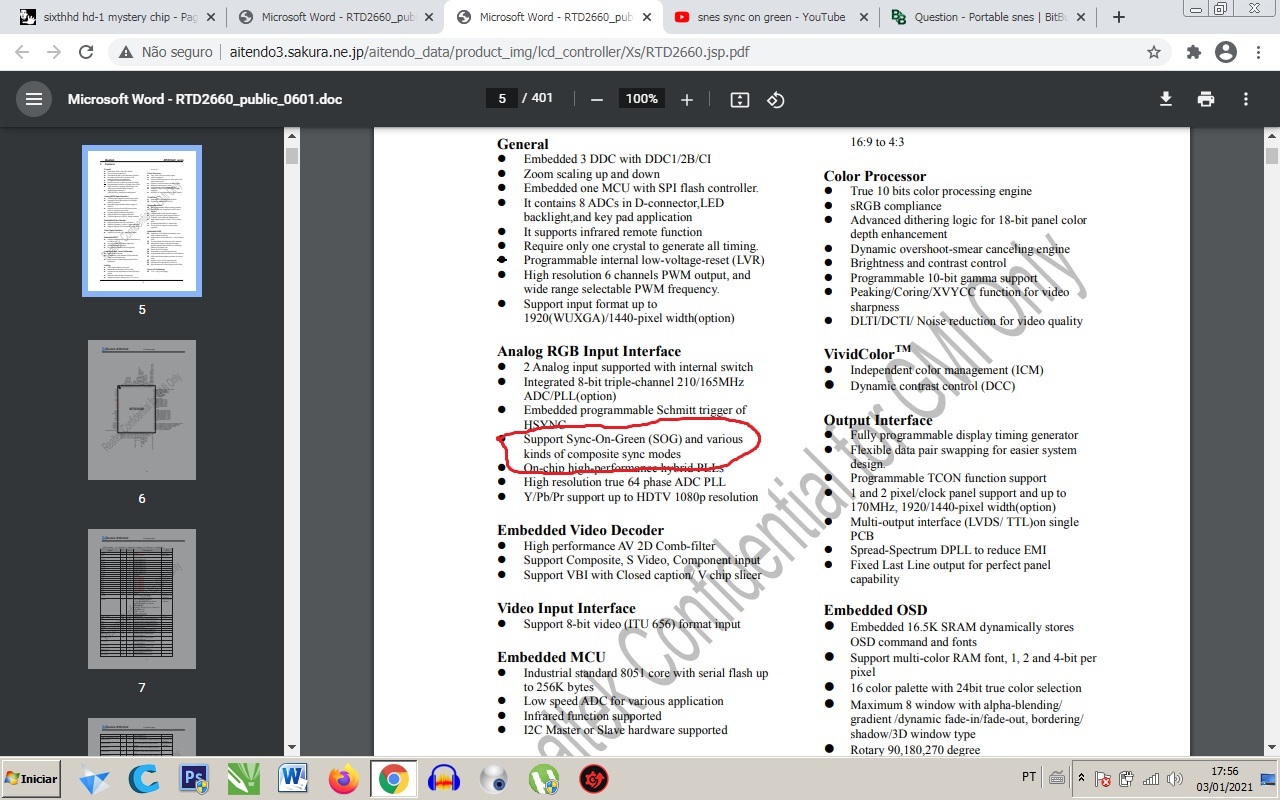Image resolution: width=1280 pixels, height=800 pixels.
Task: Close the 'Question - Portable snes' tab
Action: point(1080,17)
